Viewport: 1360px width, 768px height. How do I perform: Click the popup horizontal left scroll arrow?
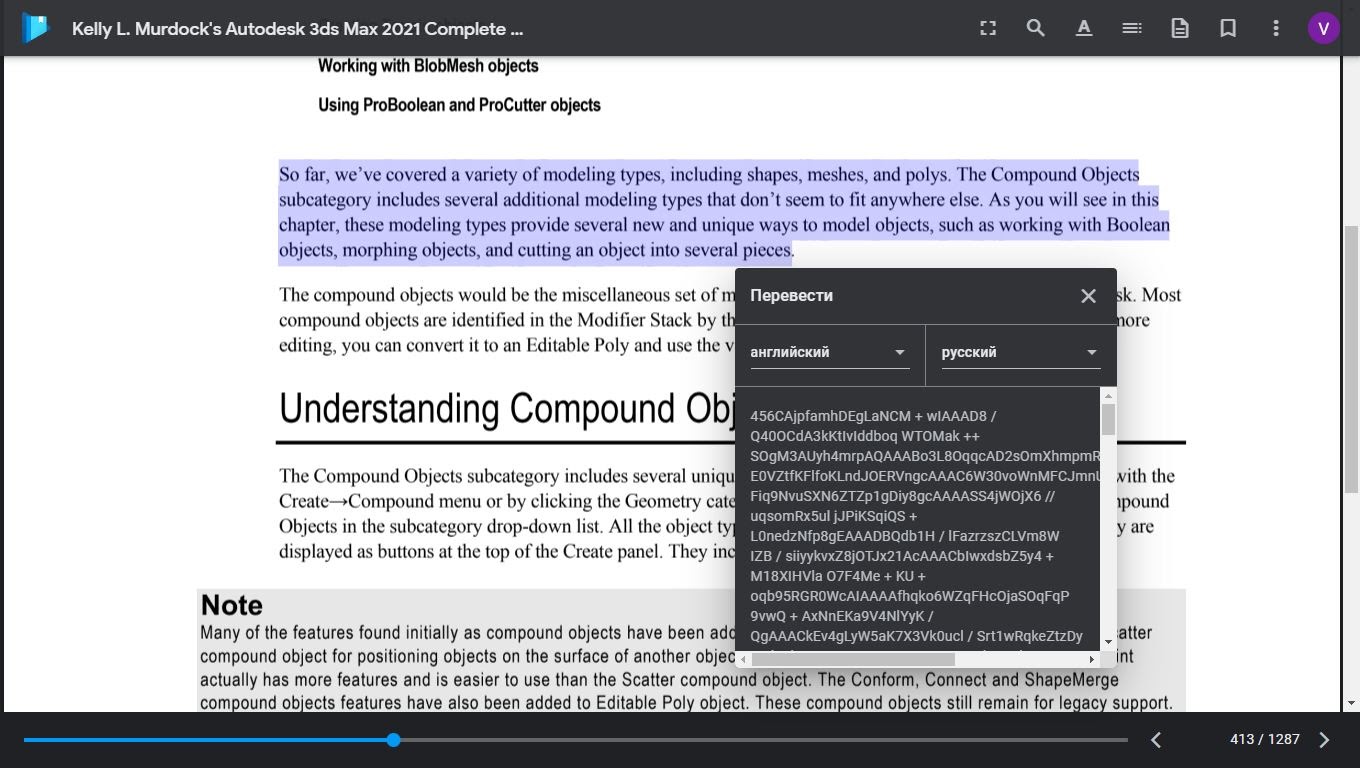[743, 659]
